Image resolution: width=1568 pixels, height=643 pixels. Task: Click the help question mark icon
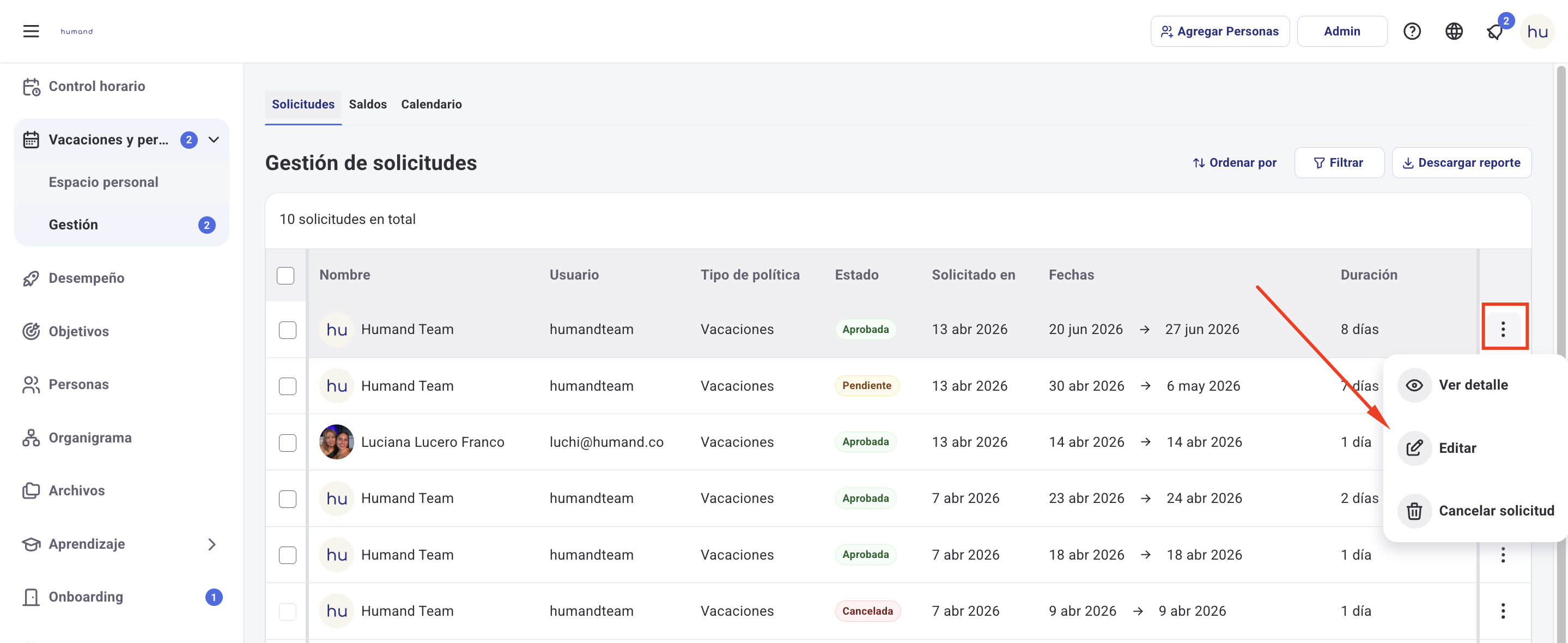tap(1412, 31)
